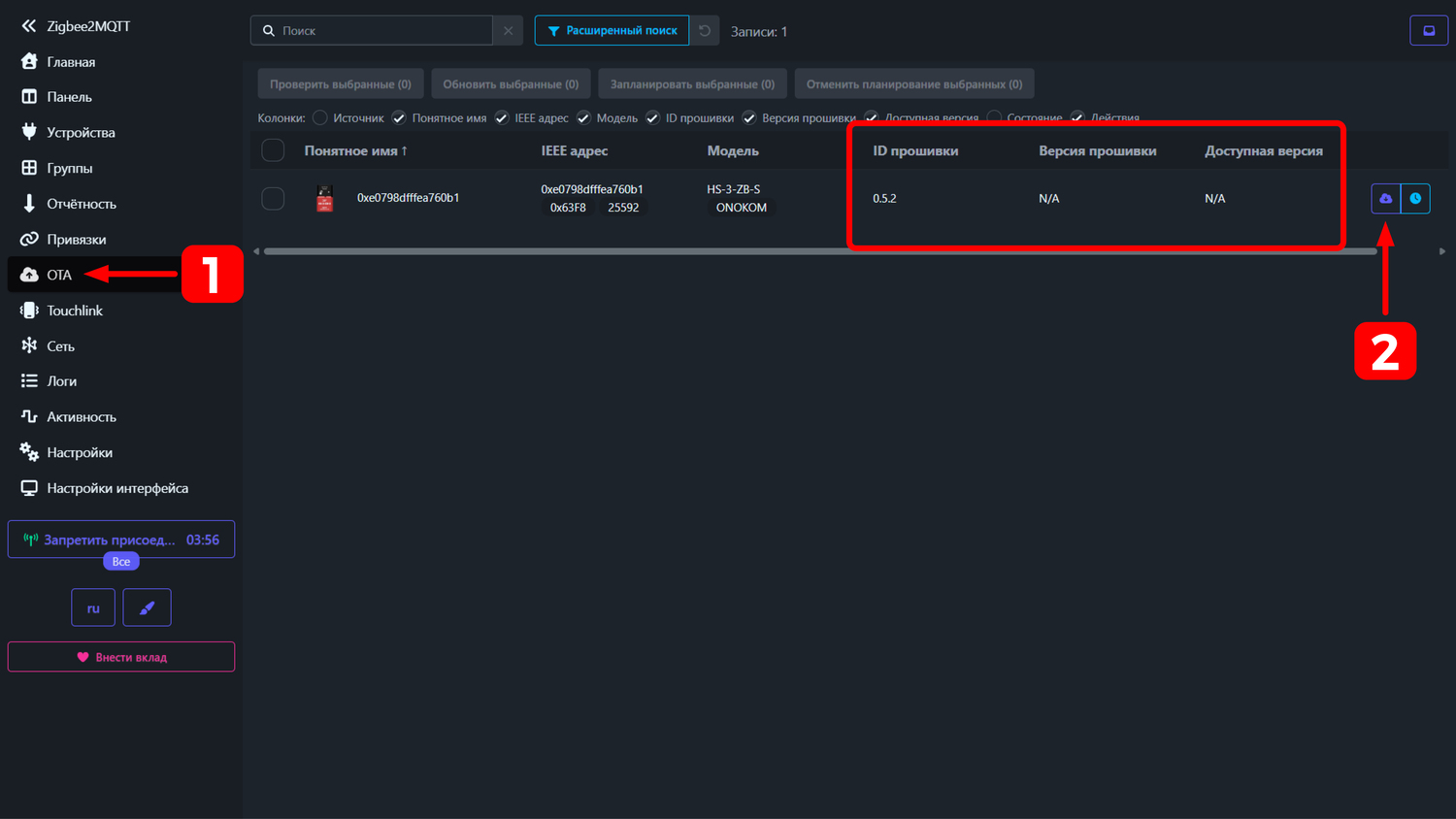Click the ONOKOM device thumbnail image
The width and height of the screenshot is (1456, 819).
click(325, 198)
